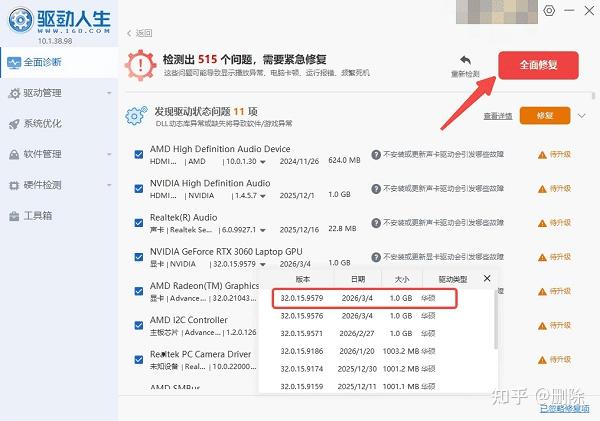
Task: Expand the 硬件检测 submenu arrow
Action: click(x=109, y=185)
